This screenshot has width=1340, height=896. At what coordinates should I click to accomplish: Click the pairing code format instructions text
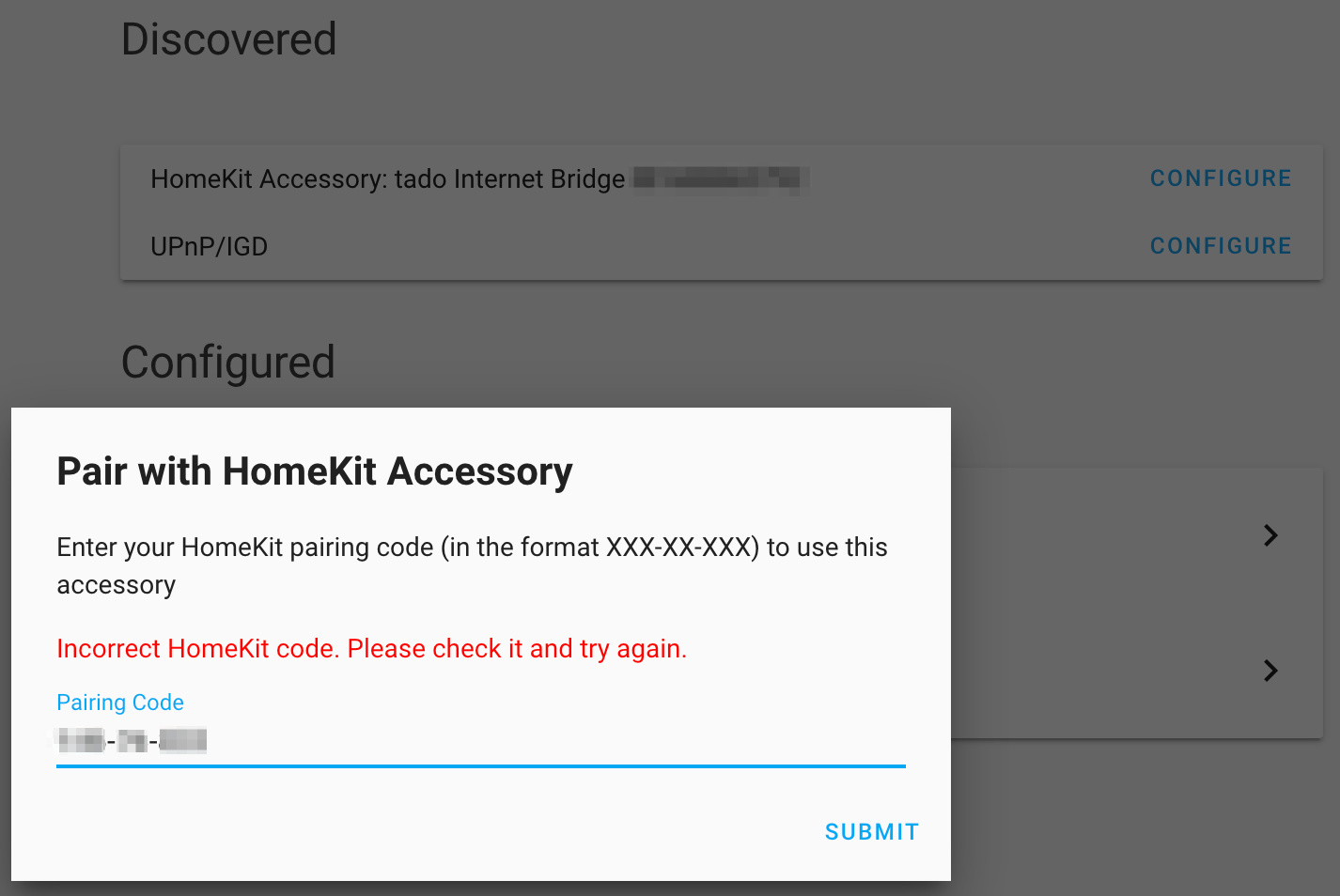coord(472,566)
